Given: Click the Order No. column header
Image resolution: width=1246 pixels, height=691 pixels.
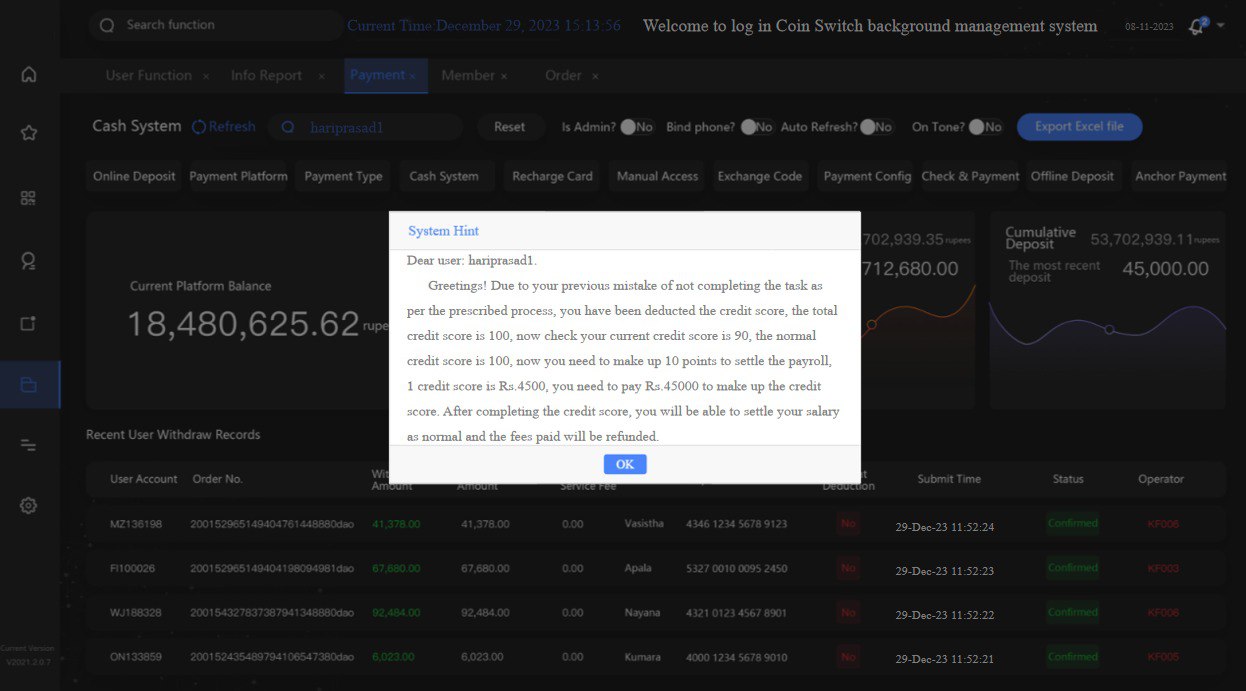Looking at the screenshot, I should click(218, 479).
